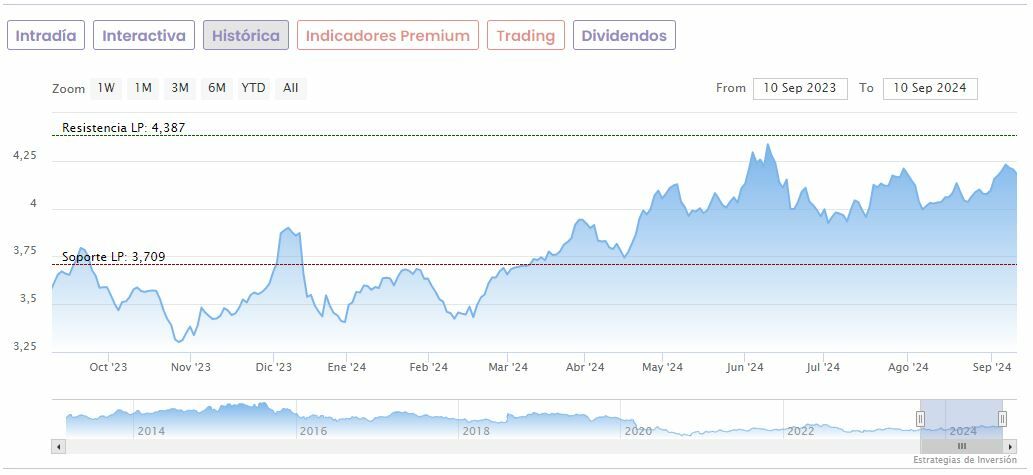Zoom chart to YTD
Viewport: 1033px width, 475px height.
pyautogui.click(x=254, y=88)
